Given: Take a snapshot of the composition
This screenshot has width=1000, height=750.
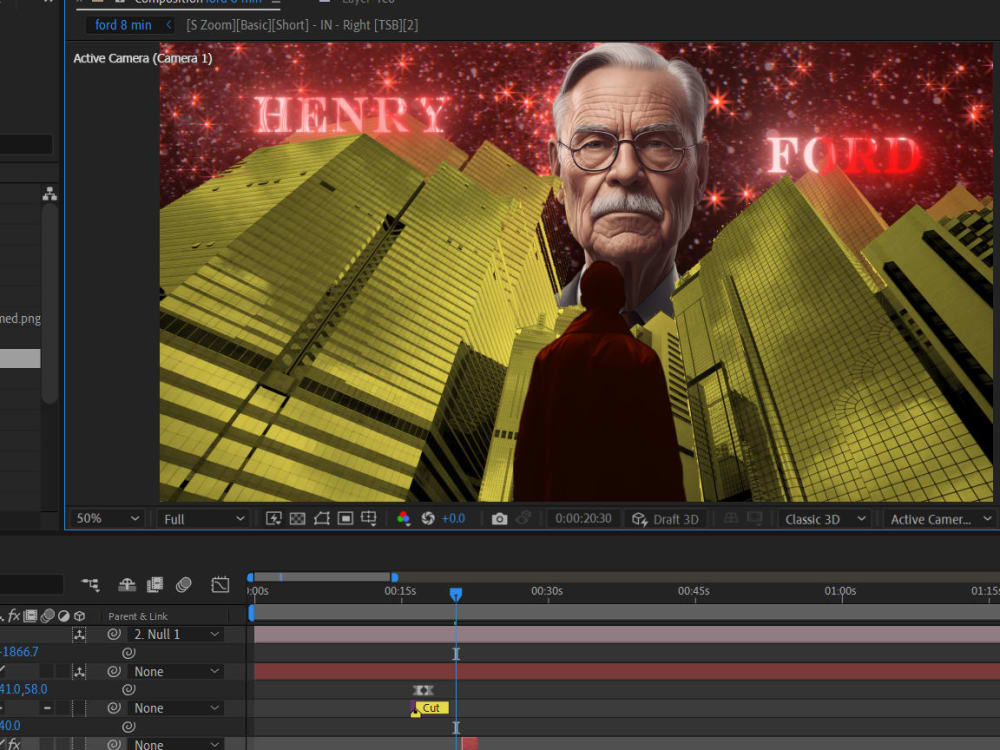Looking at the screenshot, I should tap(498, 518).
